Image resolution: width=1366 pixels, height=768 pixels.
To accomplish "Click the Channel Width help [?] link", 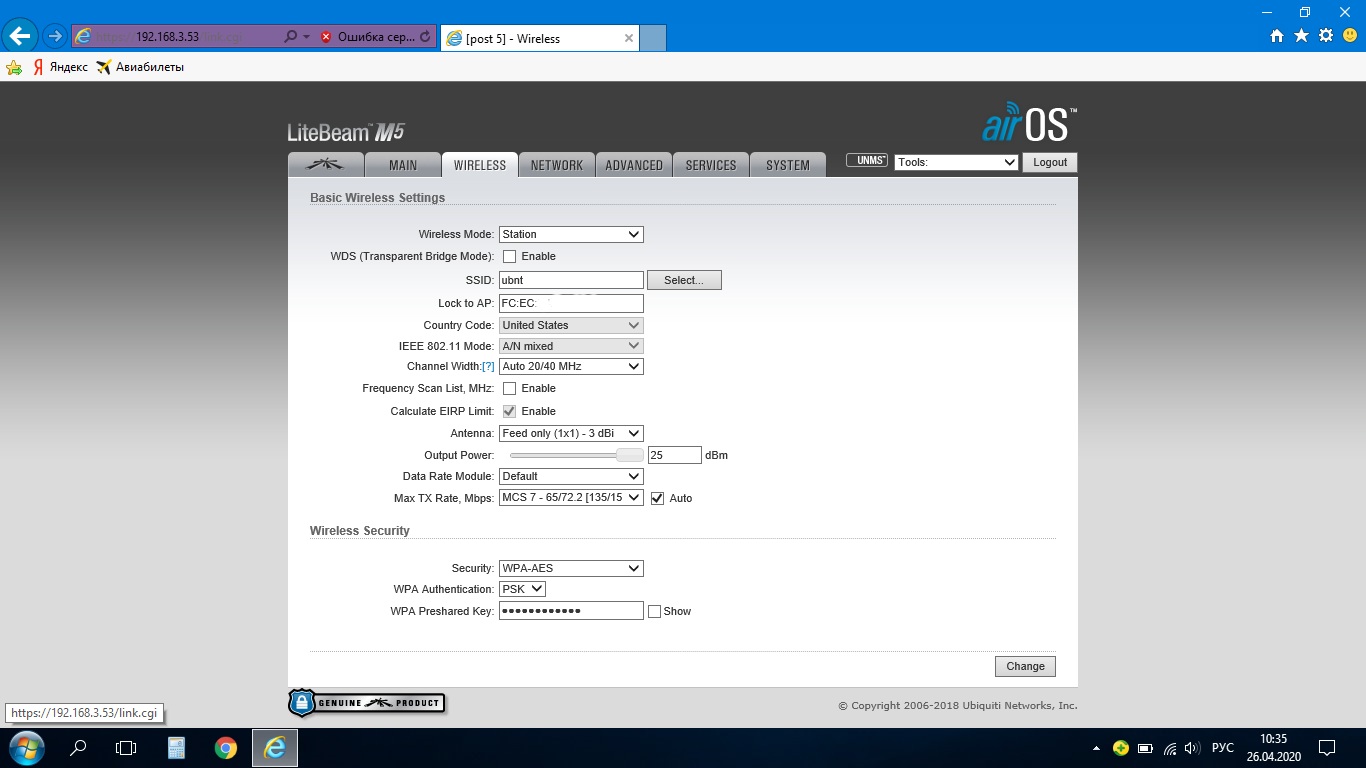I will pos(488,367).
